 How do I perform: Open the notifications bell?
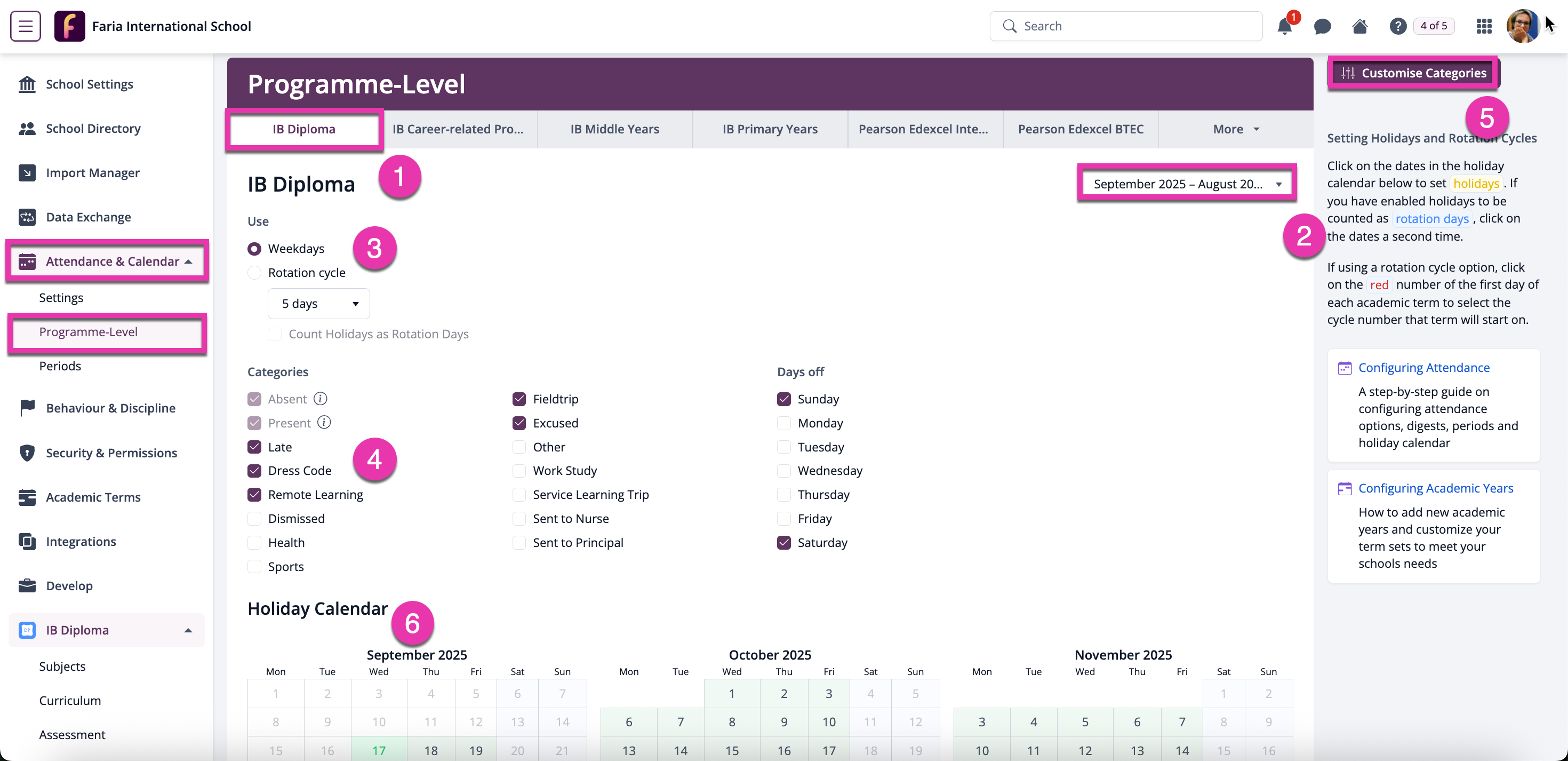point(1284,26)
